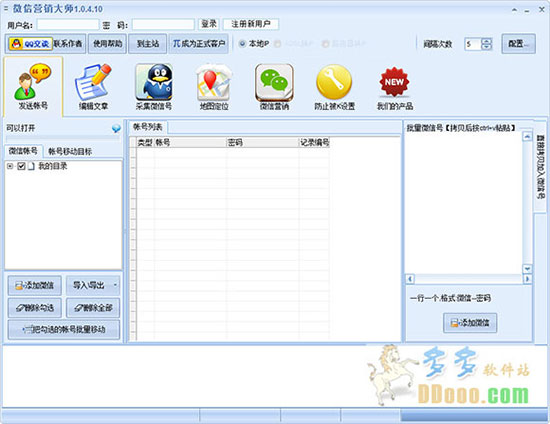Open the 防止被K设置 wrench icon

(x=334, y=86)
